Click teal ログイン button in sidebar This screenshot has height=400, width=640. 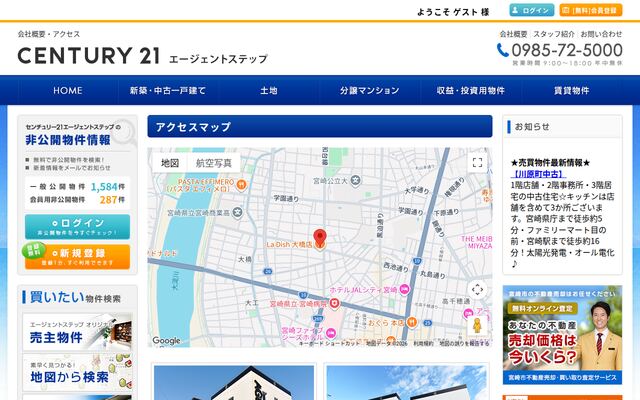pos(78,227)
